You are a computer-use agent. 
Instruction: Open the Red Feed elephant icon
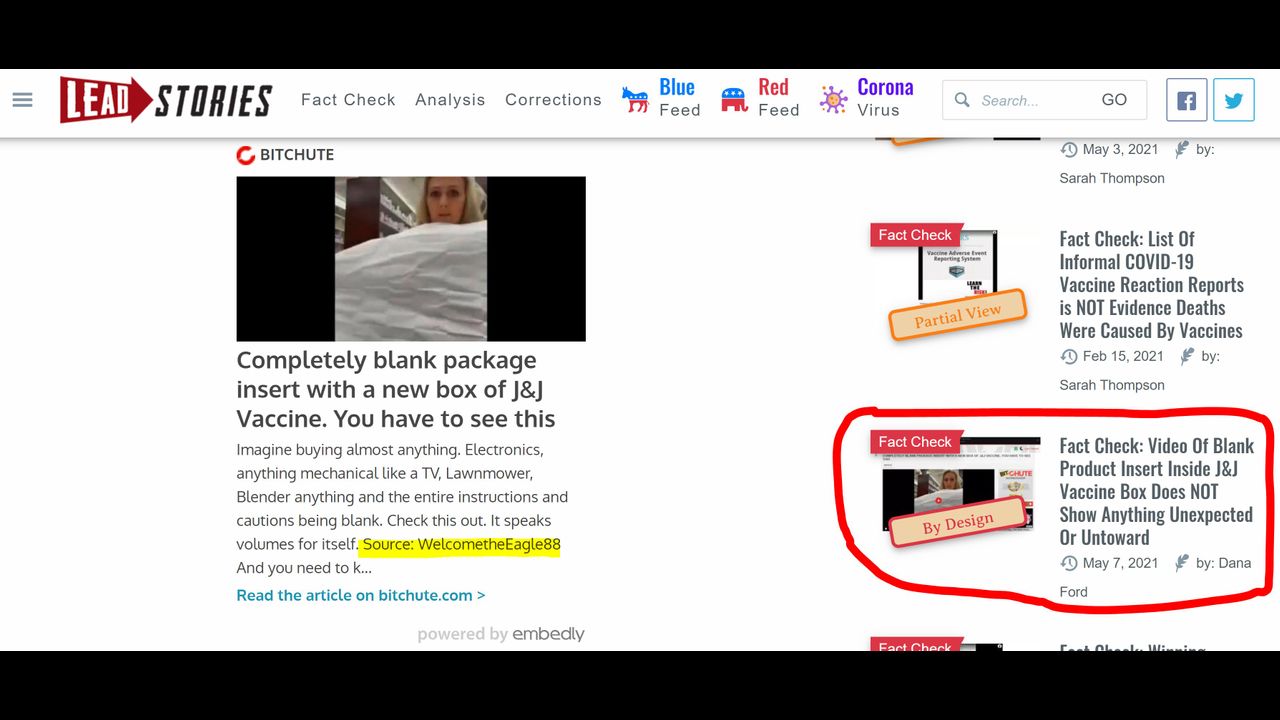(734, 100)
